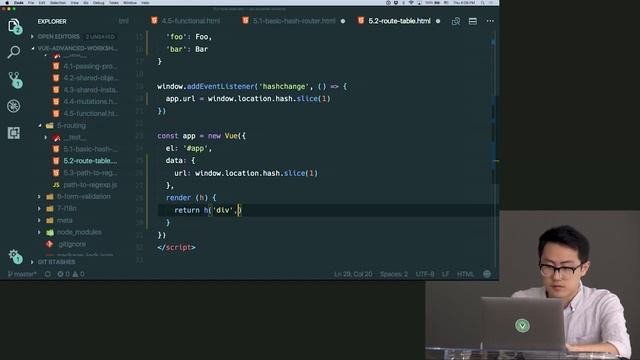Image resolution: width=640 pixels, height=360 pixels.
Task: Open the View menu in the menu bar
Action: (x=74, y=2)
